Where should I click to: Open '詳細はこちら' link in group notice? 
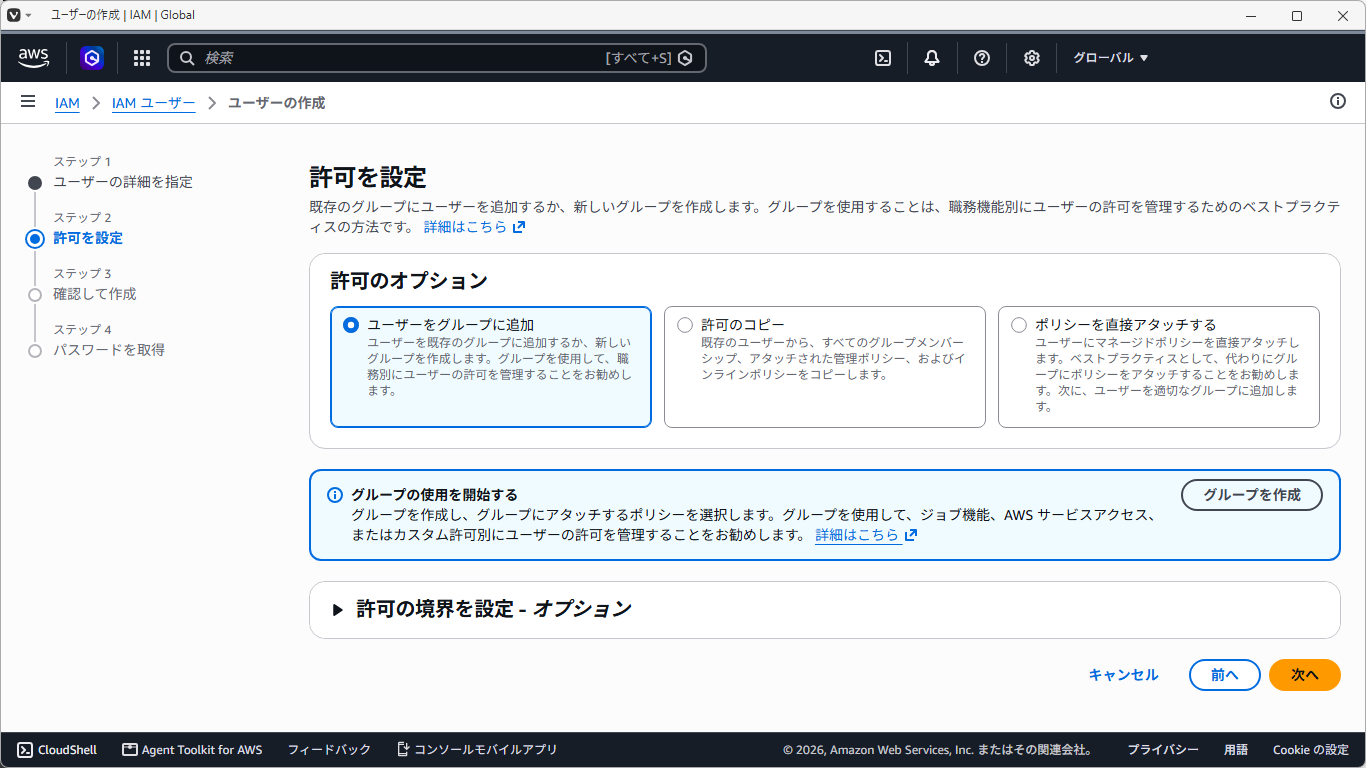[866, 535]
